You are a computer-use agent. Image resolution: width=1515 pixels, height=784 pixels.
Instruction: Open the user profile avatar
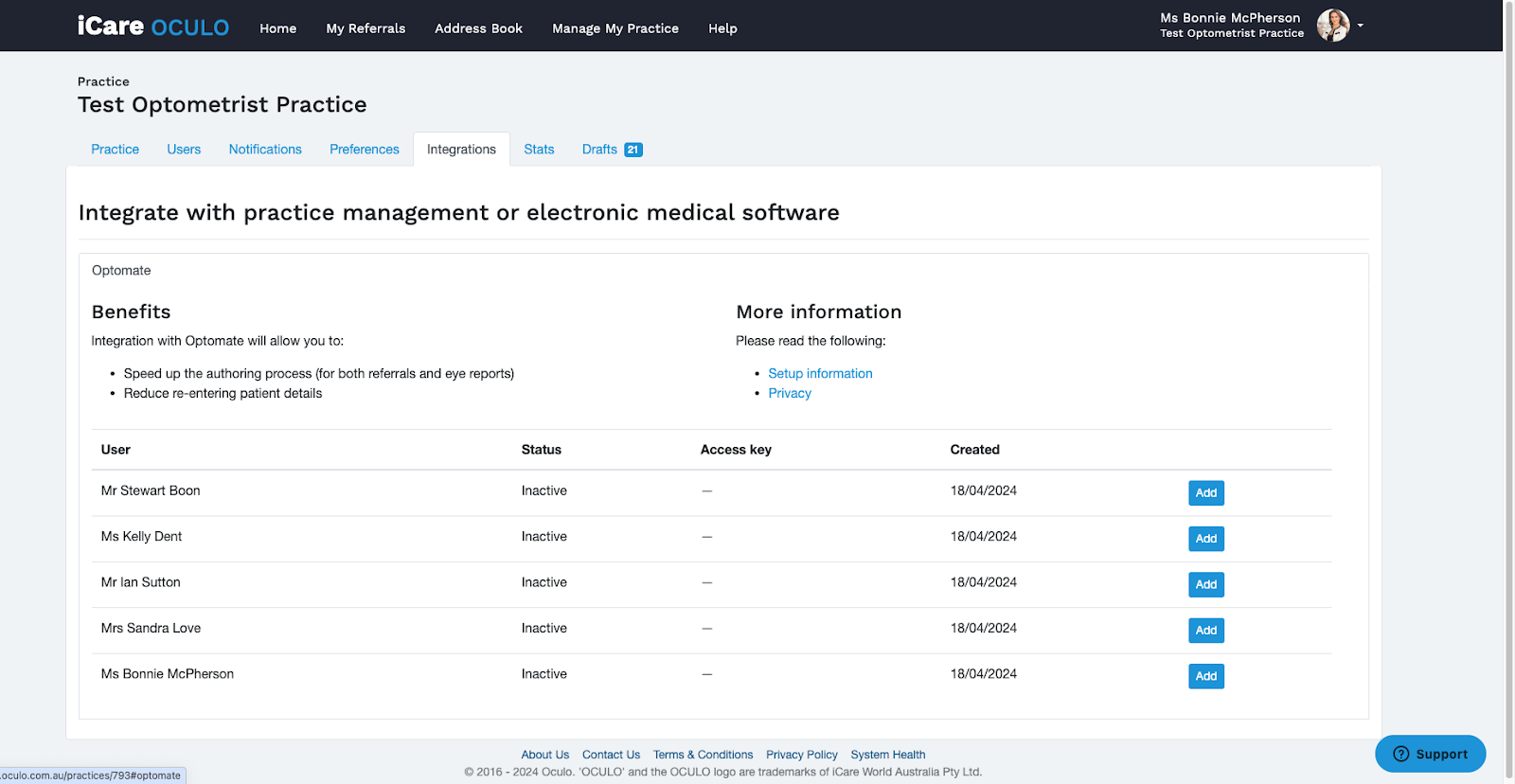tap(1333, 26)
